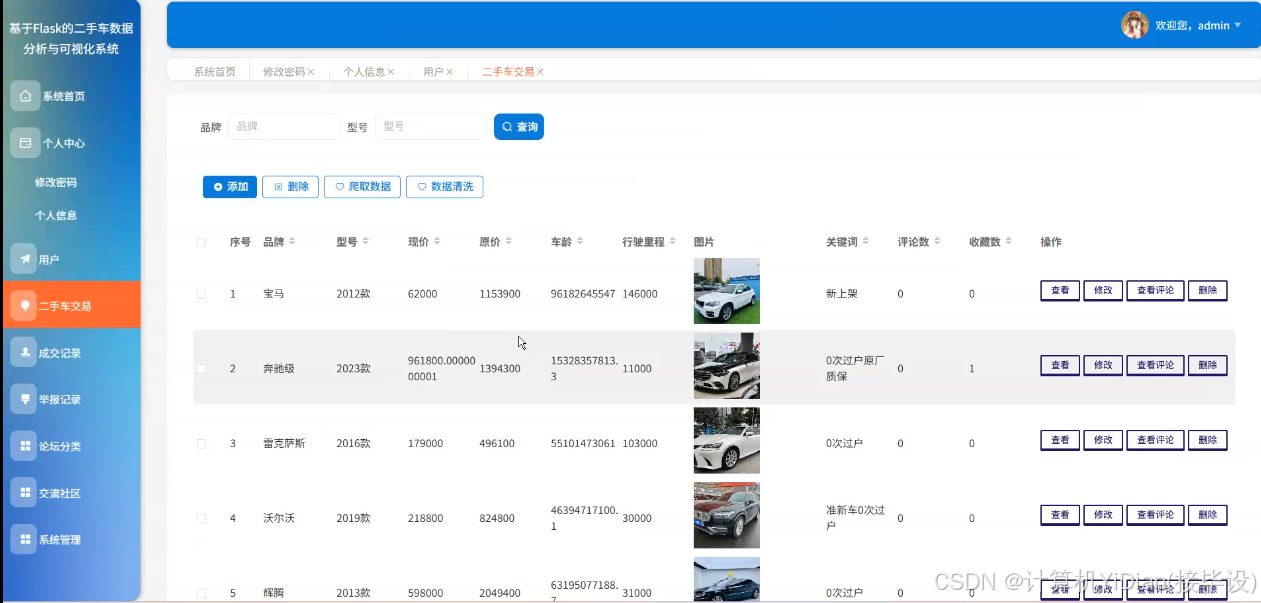Click the 宝马 car thumbnail image
Viewport: 1261px width, 603px height.
pos(726,290)
